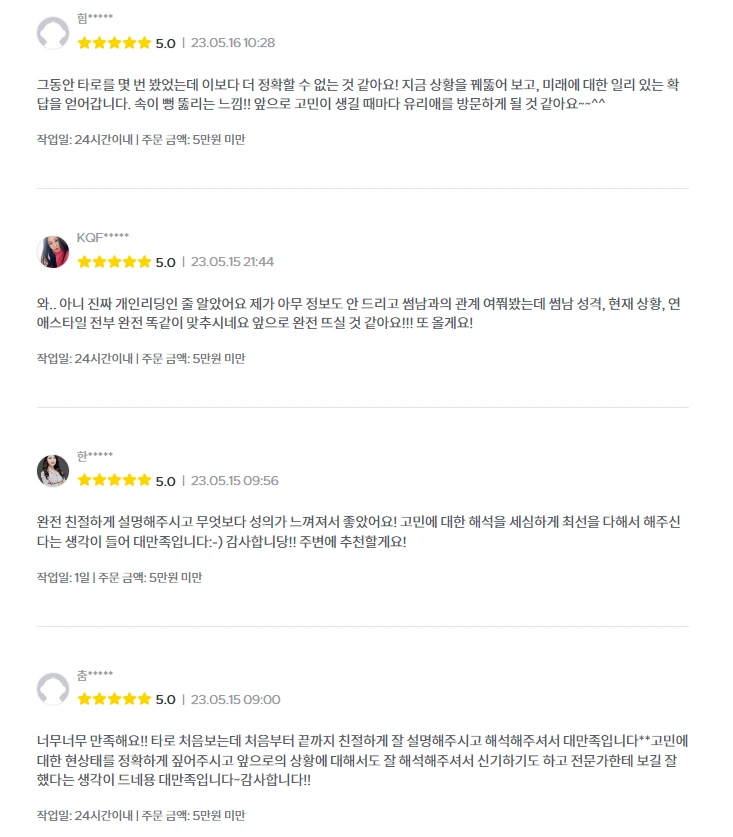Click default avatar of reviewer 힘*****

click(53, 33)
